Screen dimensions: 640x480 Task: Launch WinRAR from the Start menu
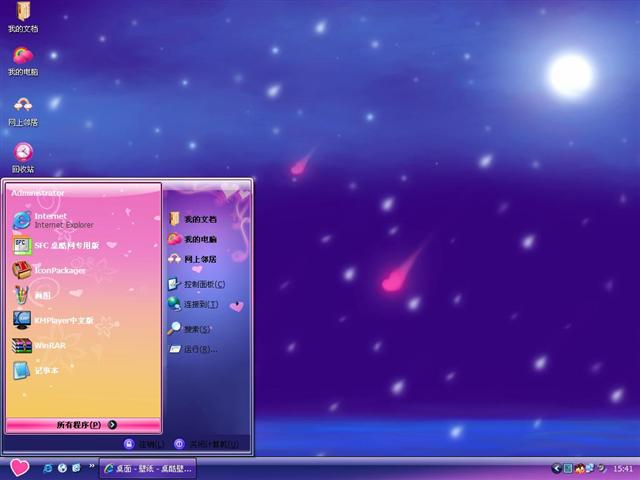point(84,345)
